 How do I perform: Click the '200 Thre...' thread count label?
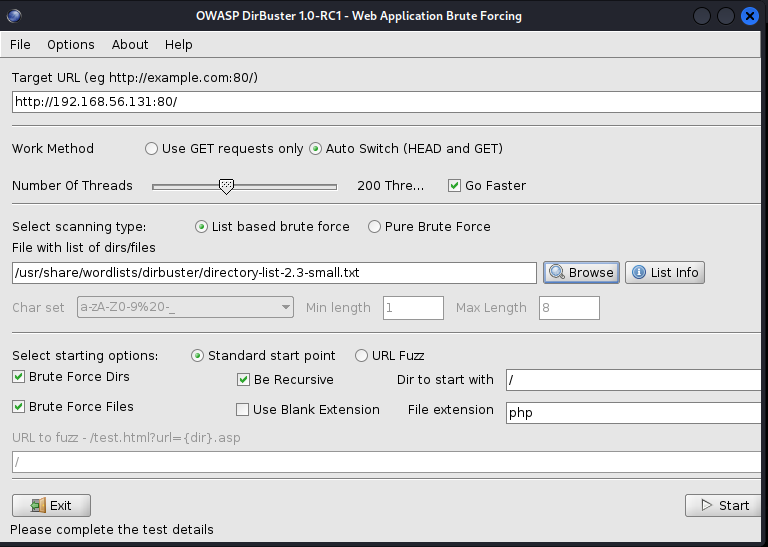390,186
